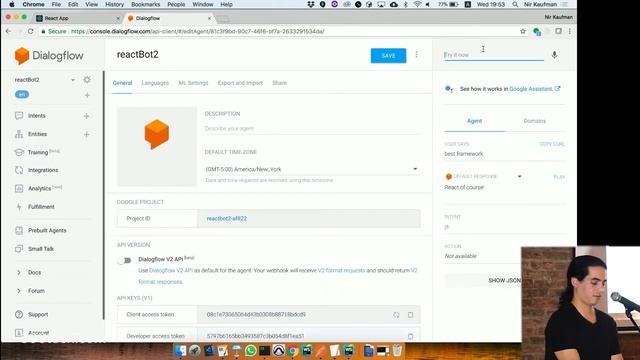640x360 pixels.
Task: Click the plus icon next to Intents
Action: 87,116
